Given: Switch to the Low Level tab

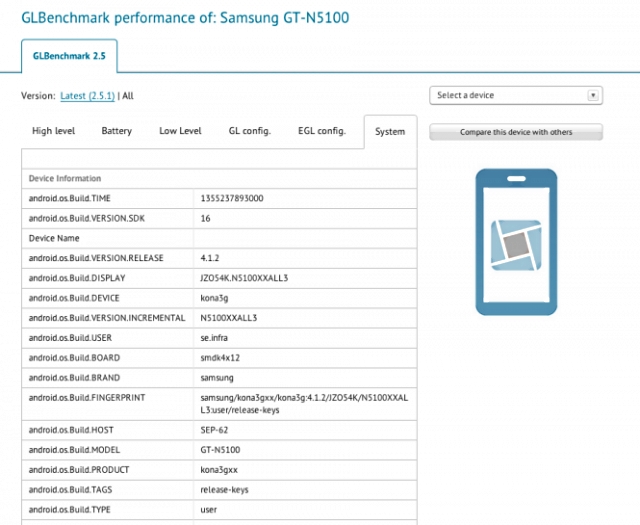Looking at the screenshot, I should tap(180, 131).
